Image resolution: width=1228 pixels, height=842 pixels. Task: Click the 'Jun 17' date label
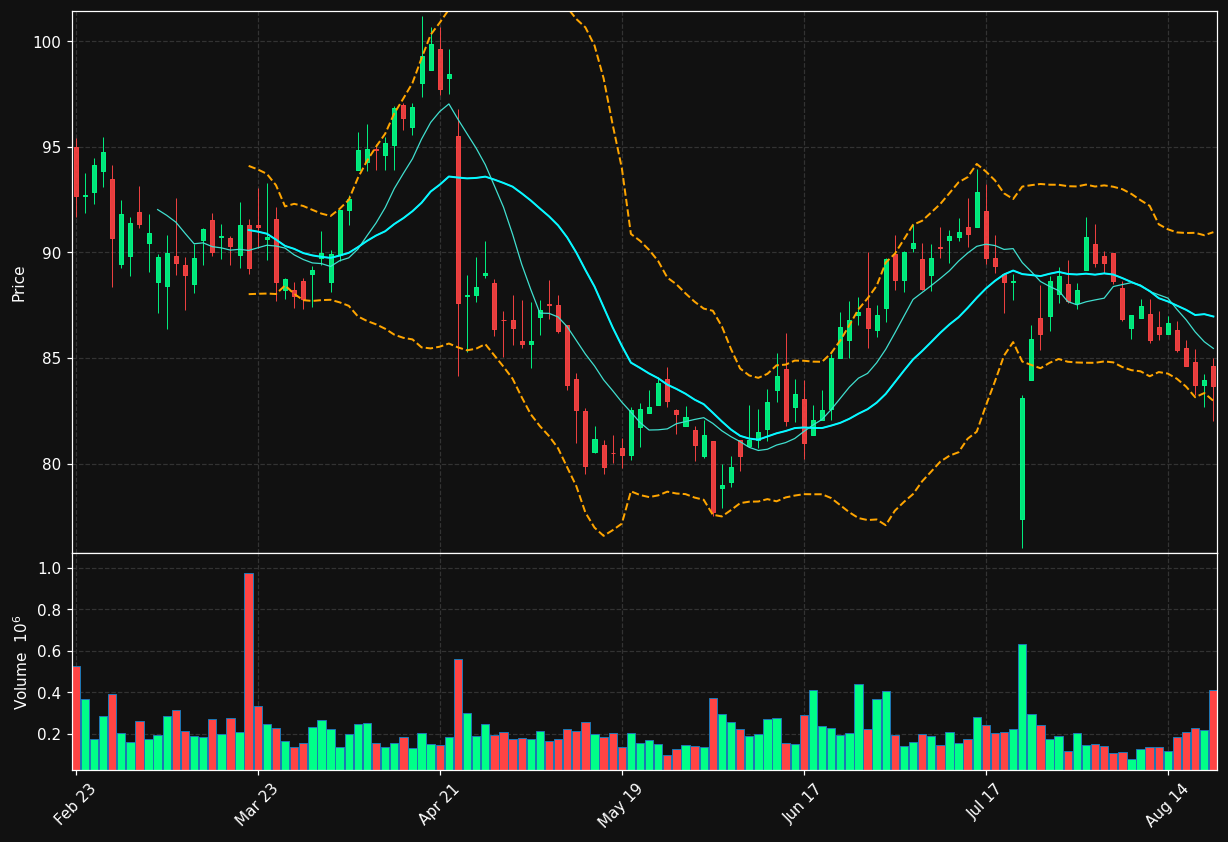click(803, 802)
